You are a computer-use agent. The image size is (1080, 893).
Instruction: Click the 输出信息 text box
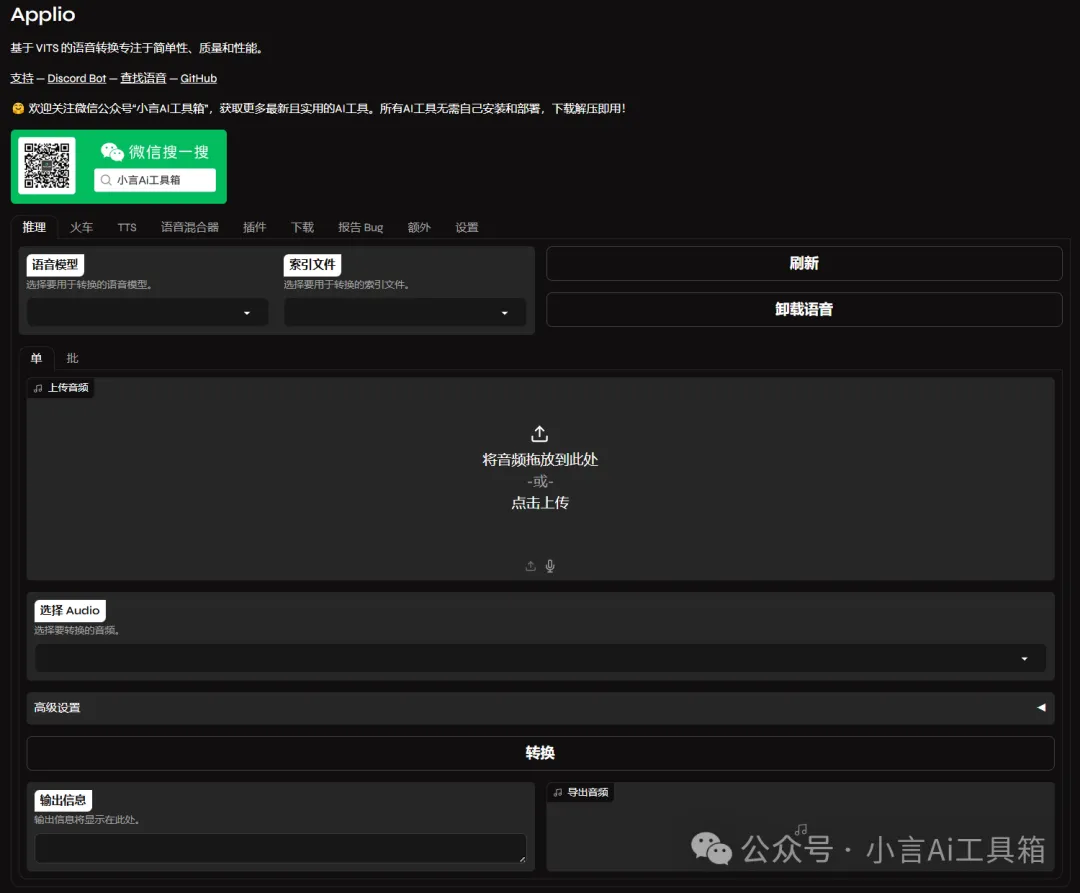280,848
